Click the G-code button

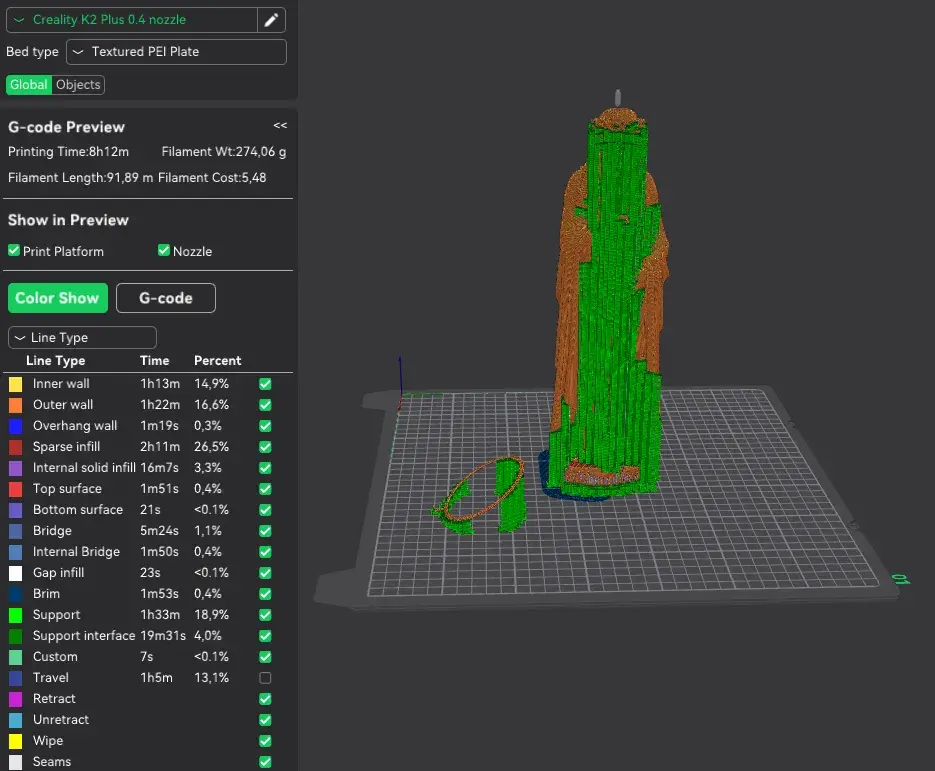point(166,298)
